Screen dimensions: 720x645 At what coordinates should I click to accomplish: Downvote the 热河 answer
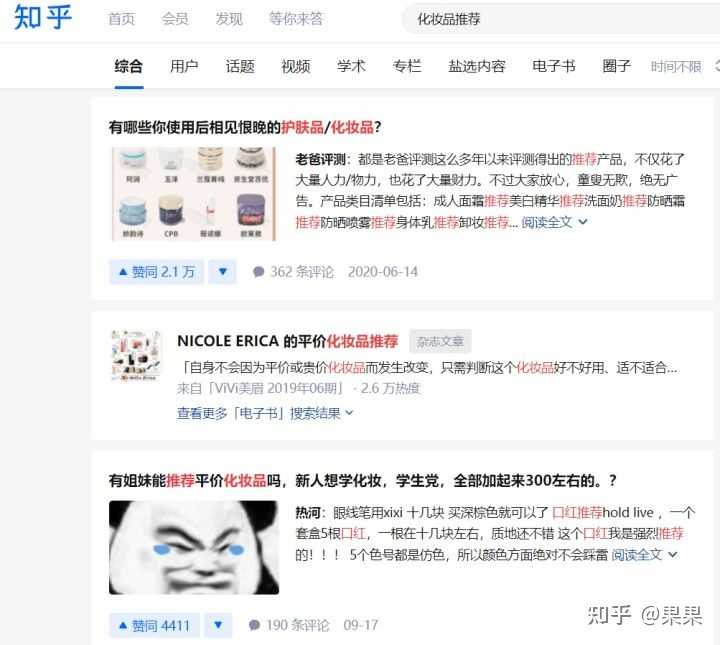[x=218, y=625]
